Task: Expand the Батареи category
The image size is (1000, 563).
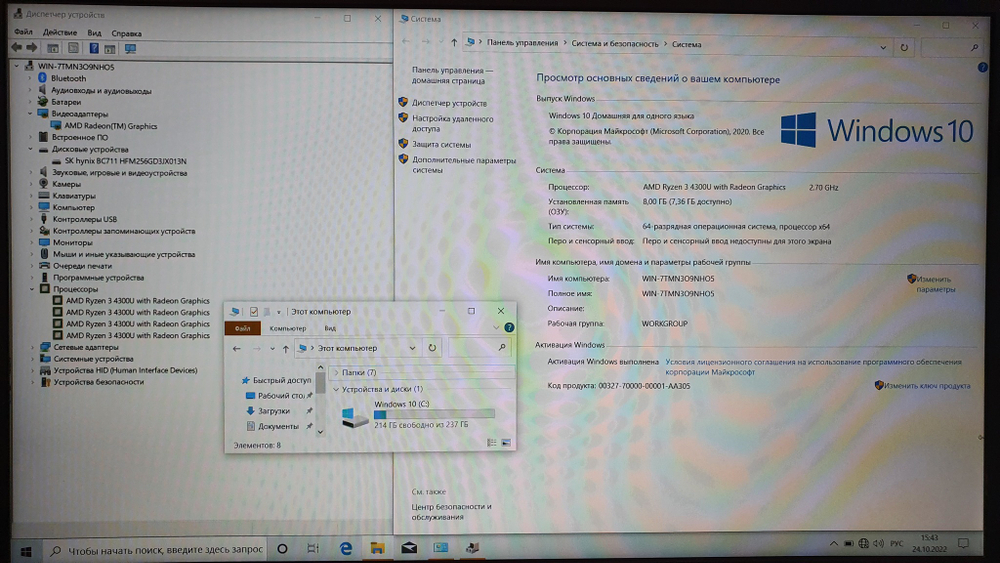Action: (x=30, y=102)
